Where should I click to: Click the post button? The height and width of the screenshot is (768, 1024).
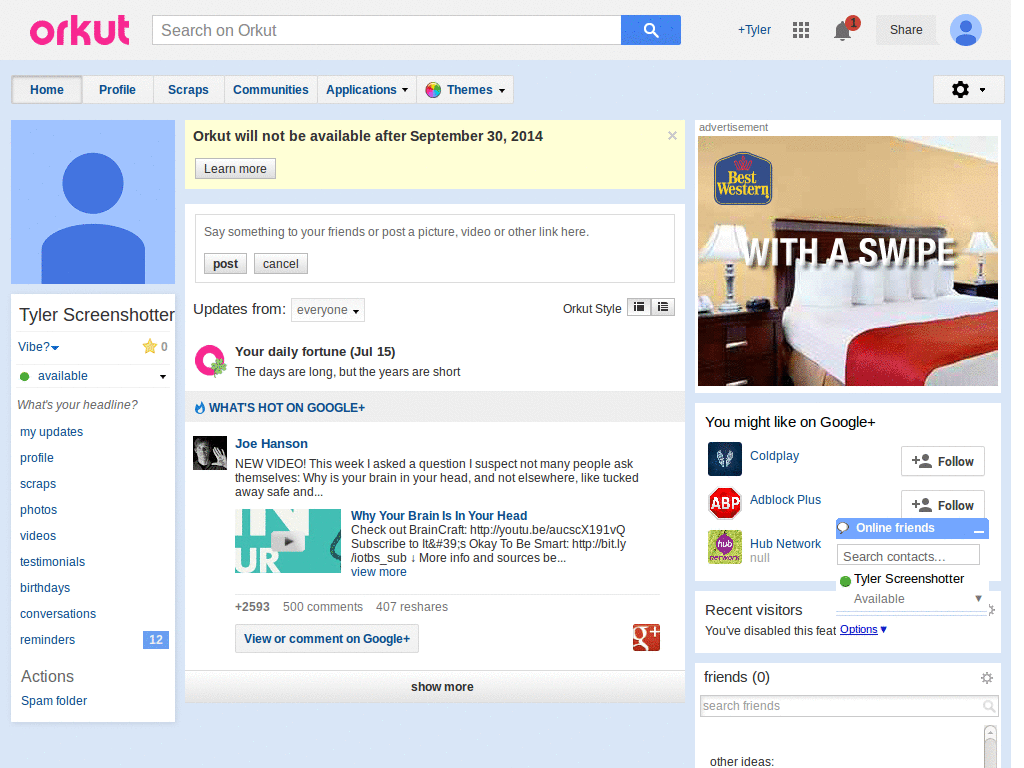[225, 264]
